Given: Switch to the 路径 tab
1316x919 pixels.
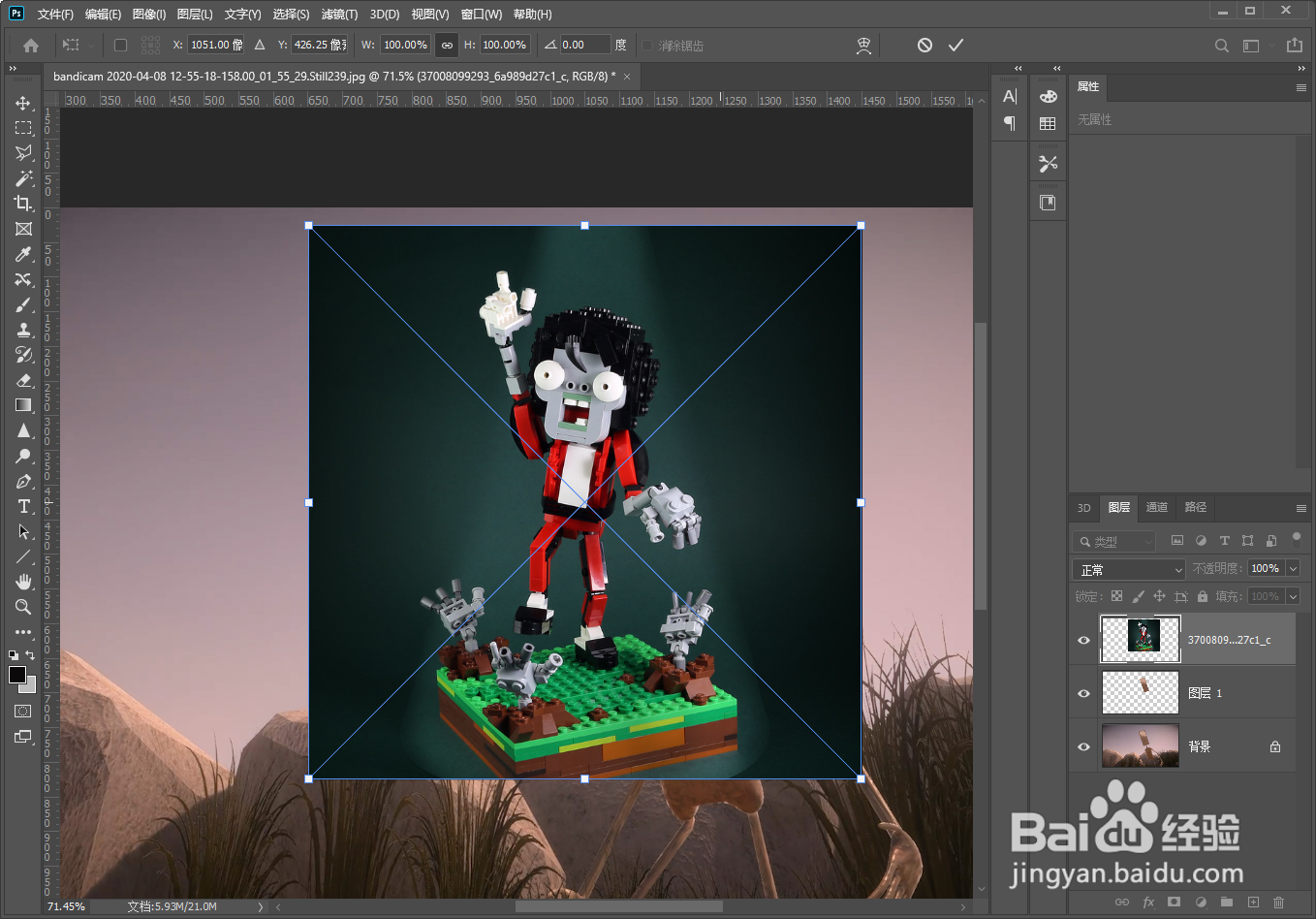Looking at the screenshot, I should [1196, 507].
